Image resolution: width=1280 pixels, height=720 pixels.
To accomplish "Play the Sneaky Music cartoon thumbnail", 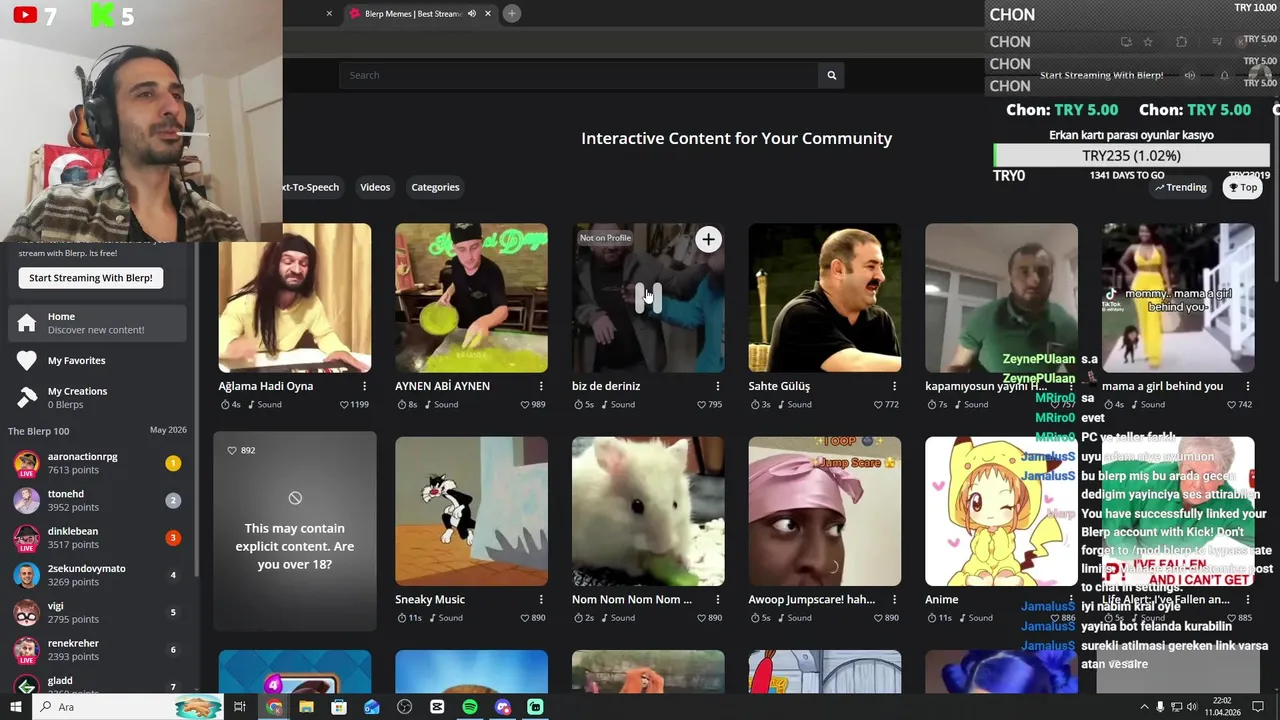I will (x=471, y=511).
